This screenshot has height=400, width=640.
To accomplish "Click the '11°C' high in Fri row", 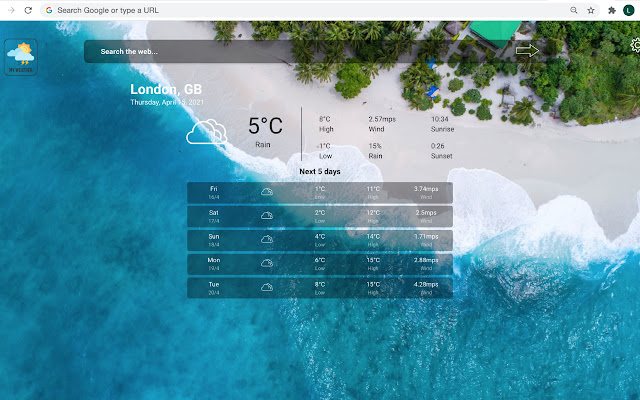I will 373,189.
